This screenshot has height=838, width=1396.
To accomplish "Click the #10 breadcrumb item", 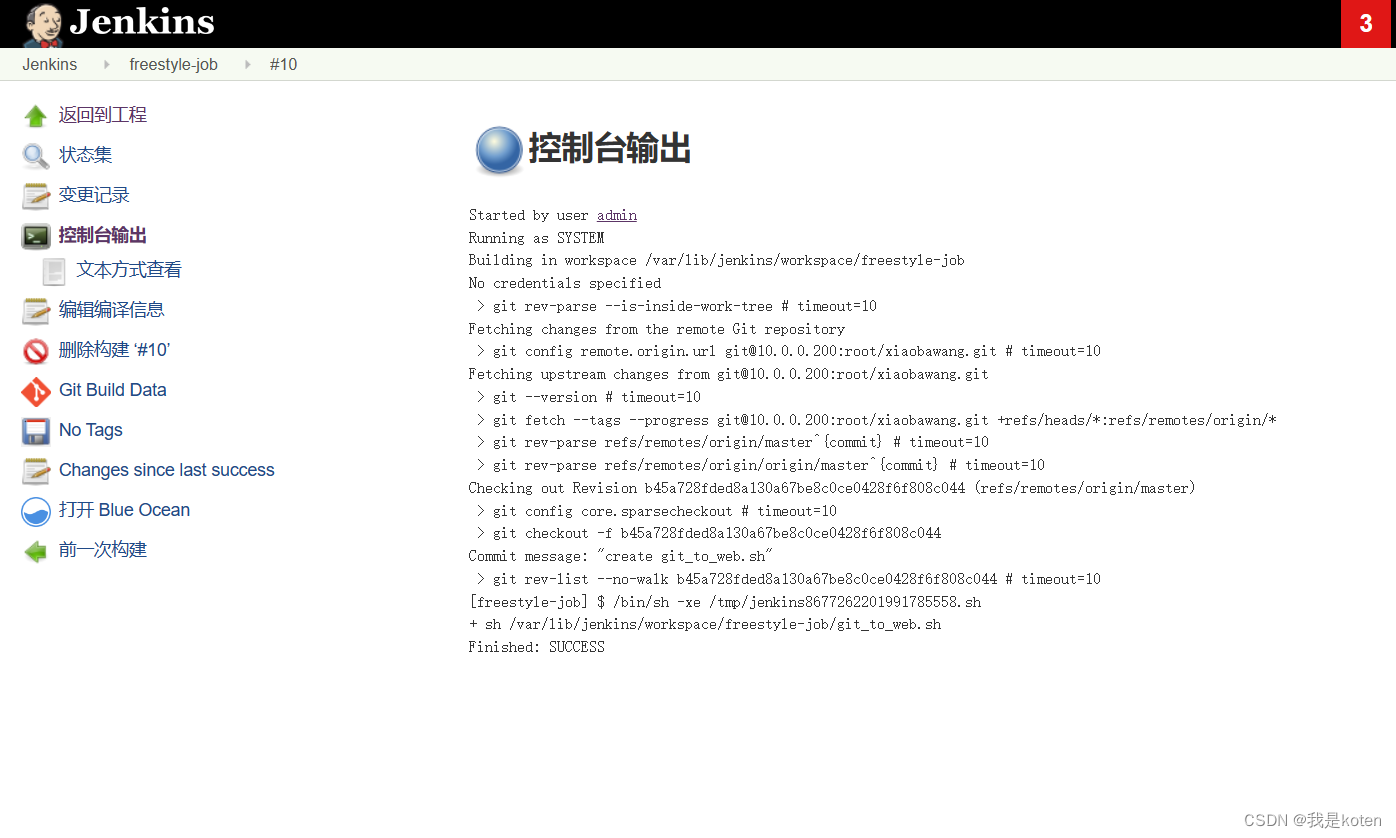I will [x=283, y=64].
